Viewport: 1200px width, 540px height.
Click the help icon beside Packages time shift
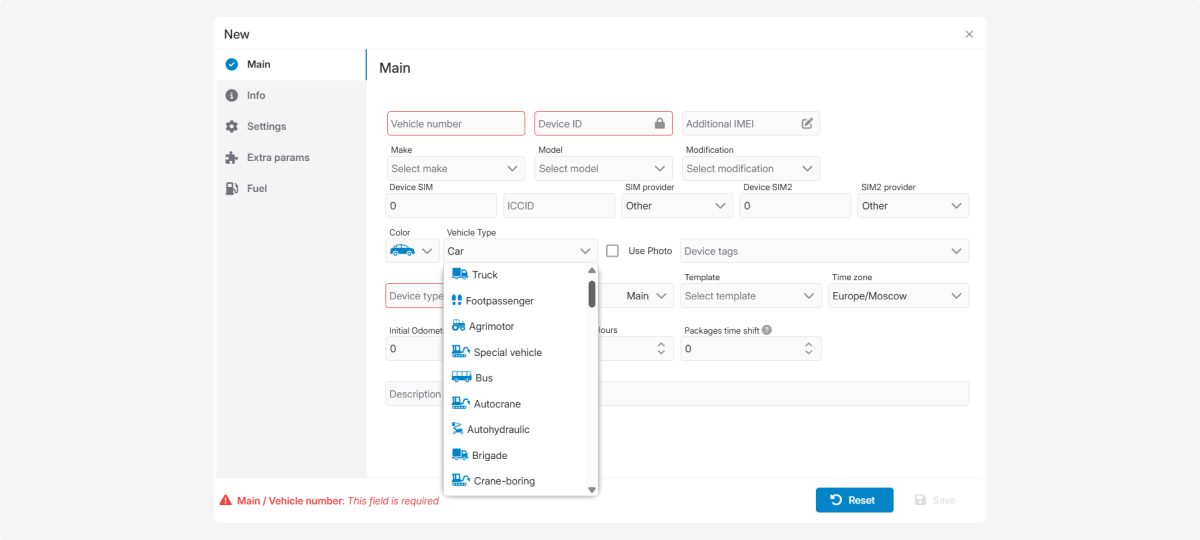pyautogui.click(x=767, y=330)
